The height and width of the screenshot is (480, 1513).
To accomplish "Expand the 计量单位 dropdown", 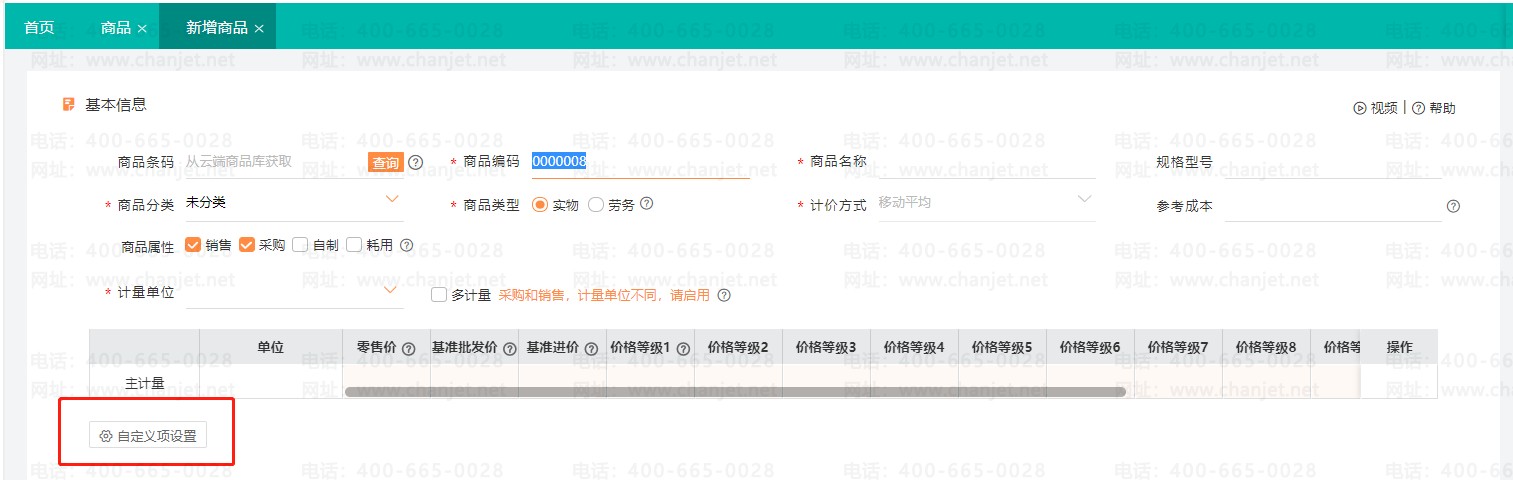I will click(392, 290).
